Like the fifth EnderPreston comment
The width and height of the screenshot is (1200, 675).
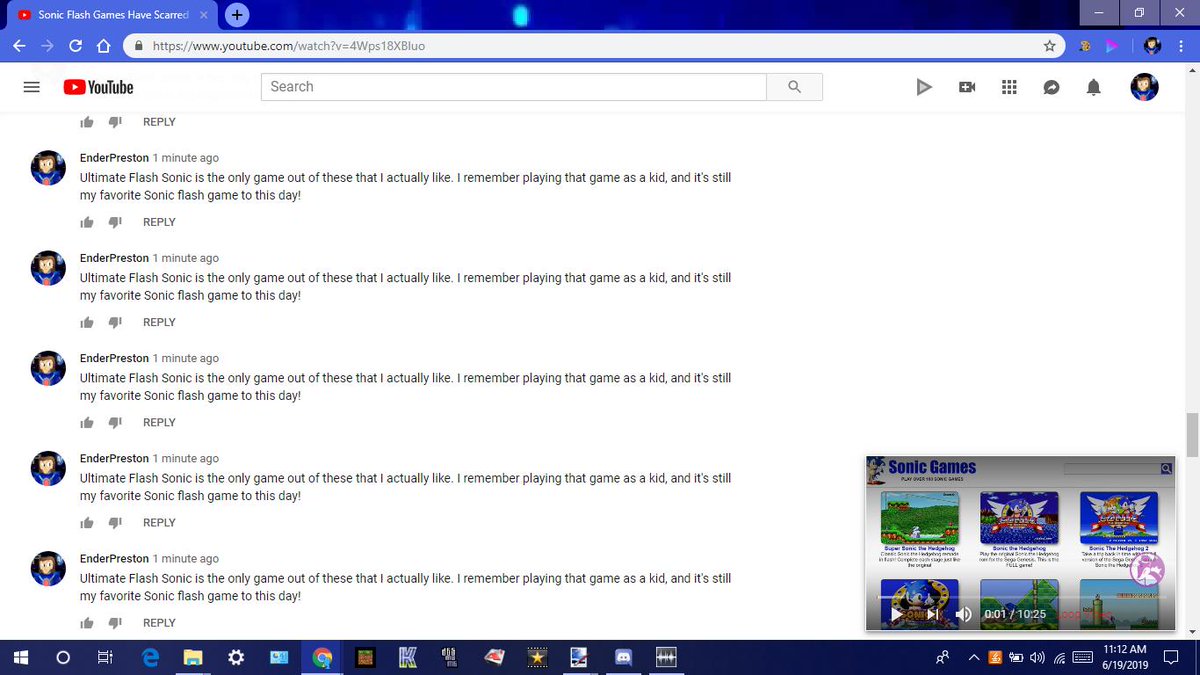coord(87,622)
